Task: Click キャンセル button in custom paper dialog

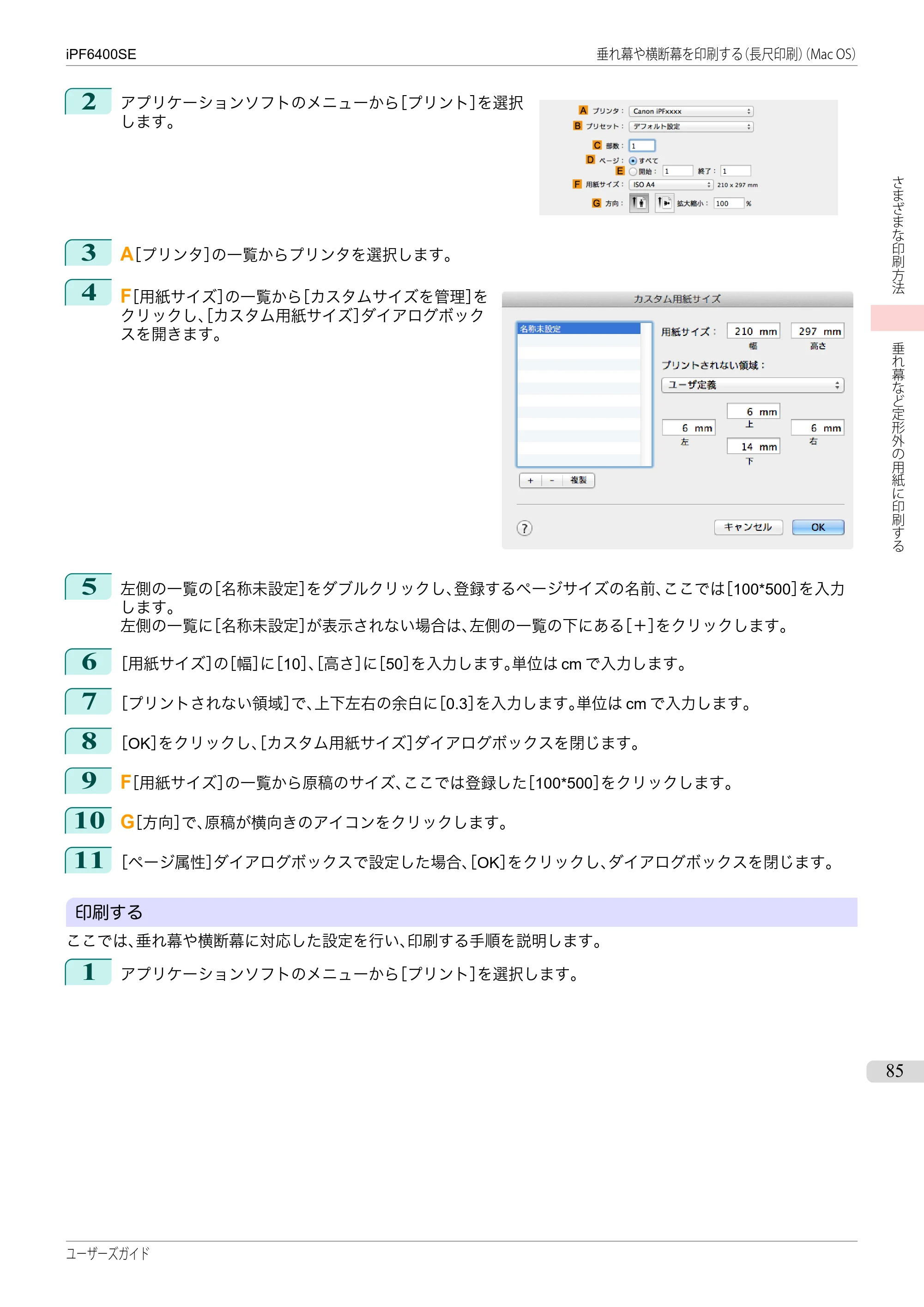Action: point(748,527)
